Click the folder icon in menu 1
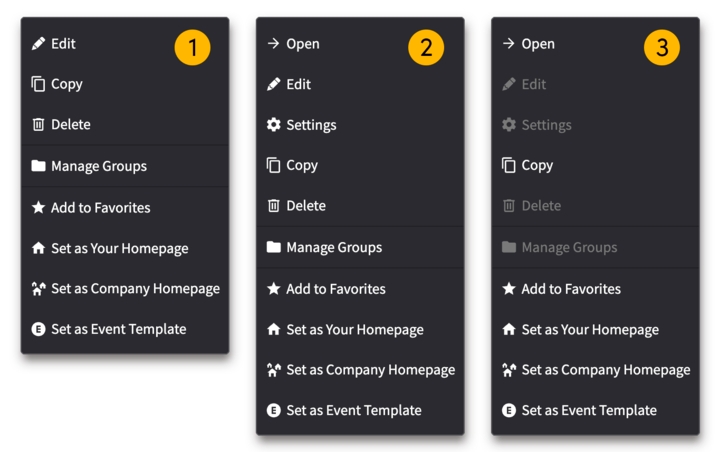 click(39, 166)
